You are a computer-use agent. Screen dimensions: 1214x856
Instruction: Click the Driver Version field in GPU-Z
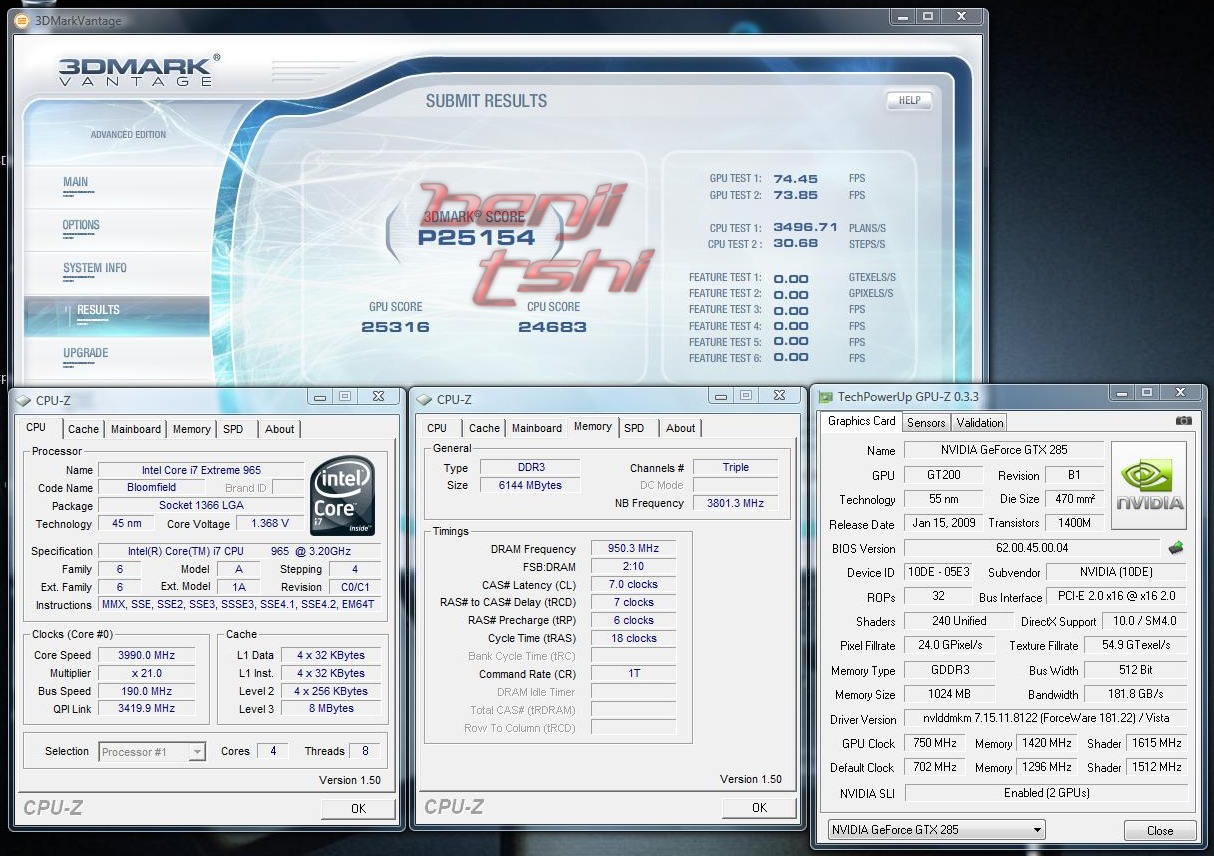tap(1046, 719)
